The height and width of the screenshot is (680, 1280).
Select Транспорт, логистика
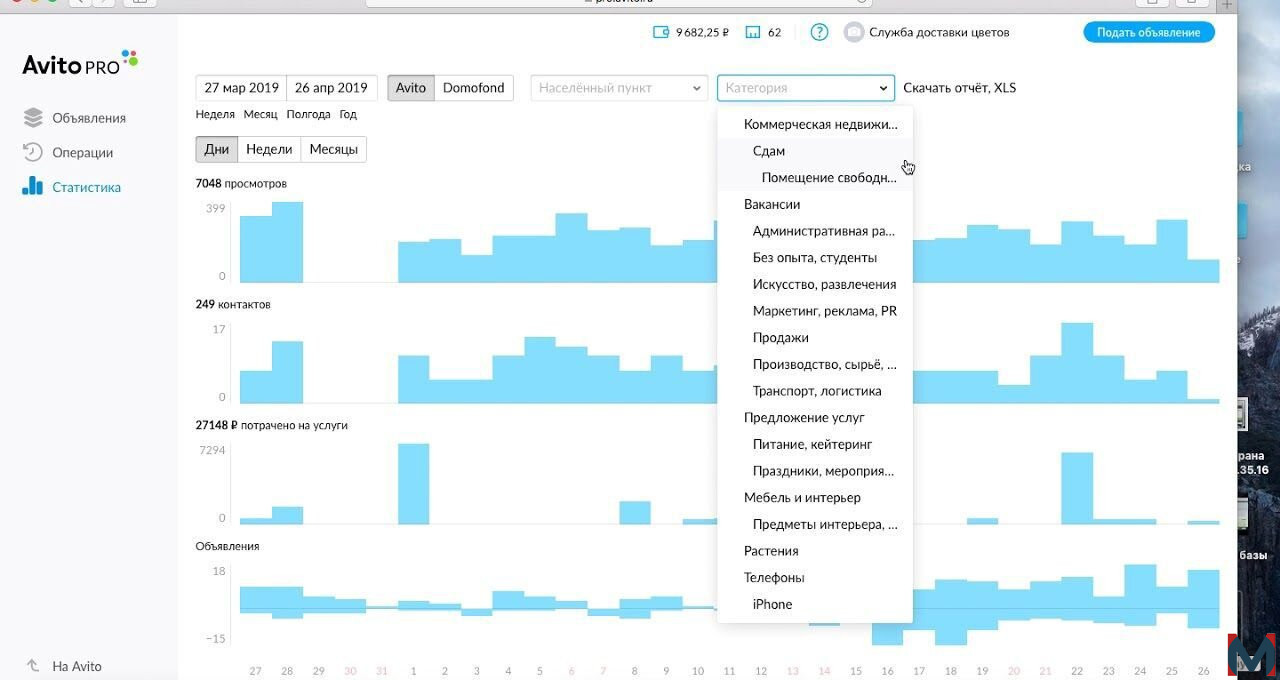(x=815, y=391)
